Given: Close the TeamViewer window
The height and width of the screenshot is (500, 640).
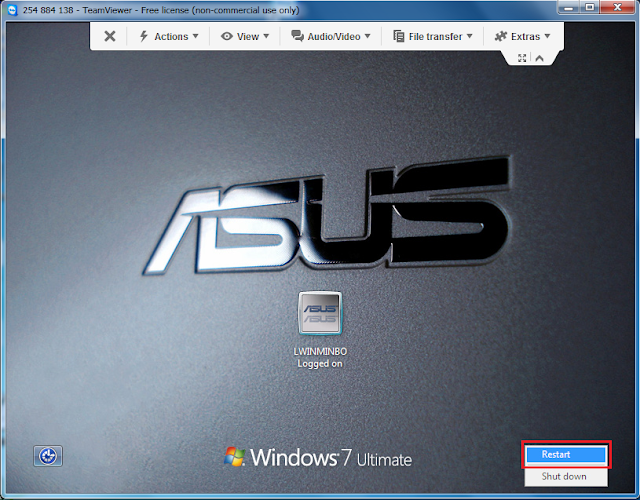Looking at the screenshot, I should pos(618,7).
